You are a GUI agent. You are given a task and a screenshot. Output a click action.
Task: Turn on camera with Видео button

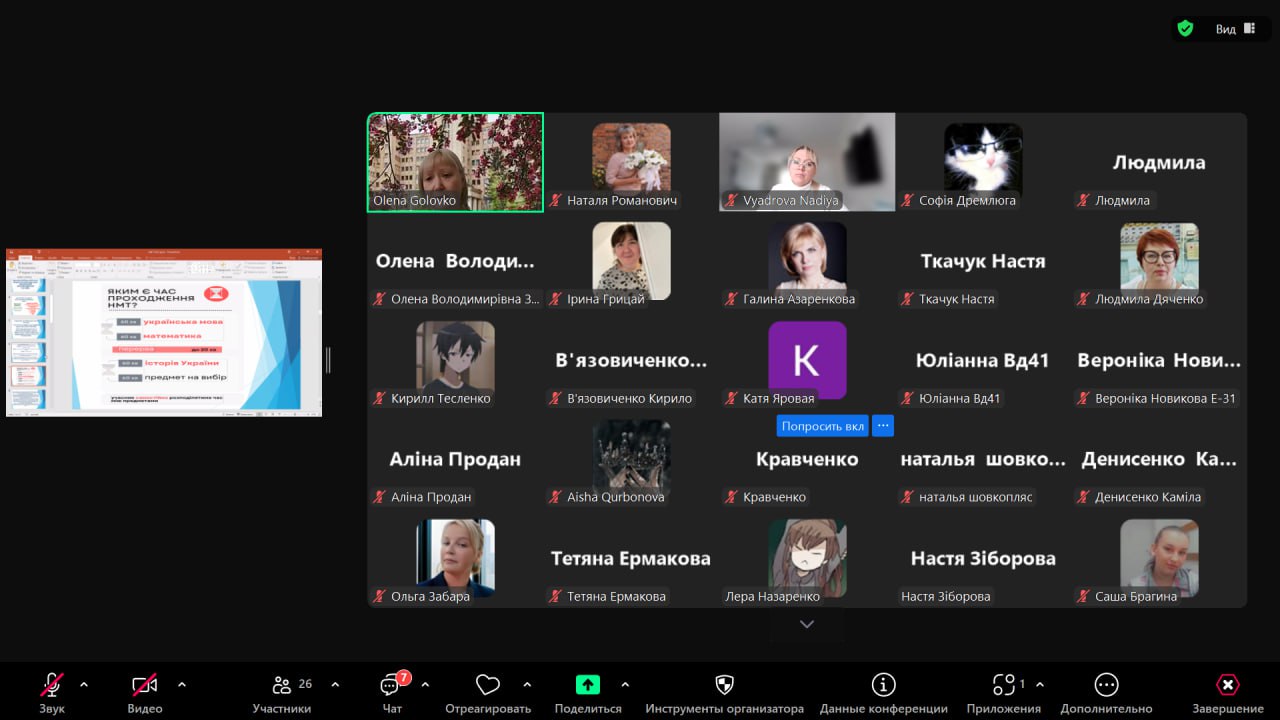(145, 685)
